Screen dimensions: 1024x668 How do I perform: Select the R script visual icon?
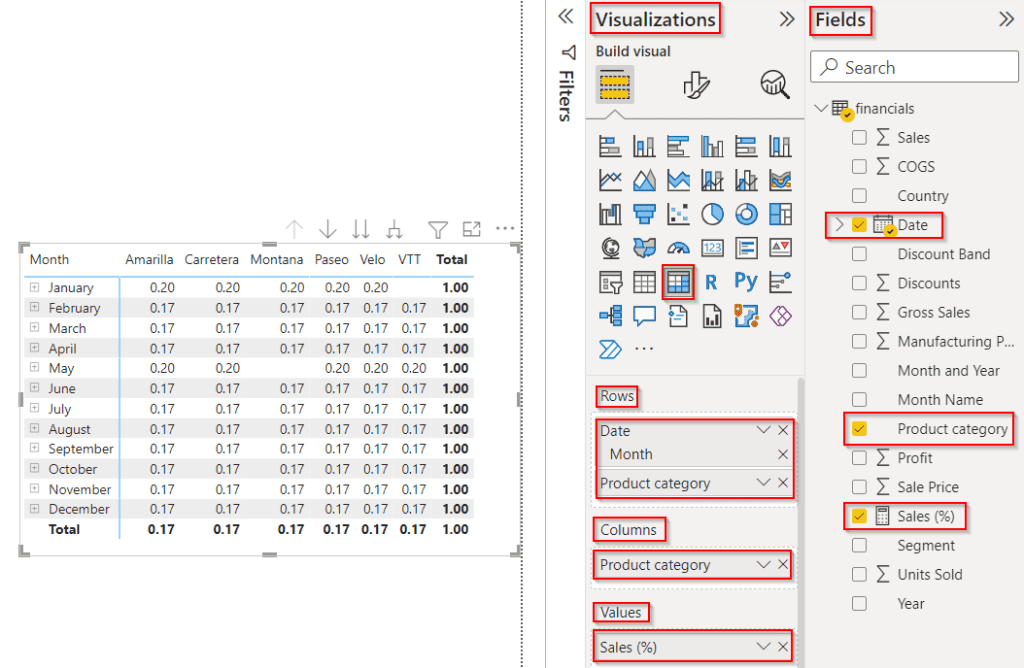tap(711, 283)
